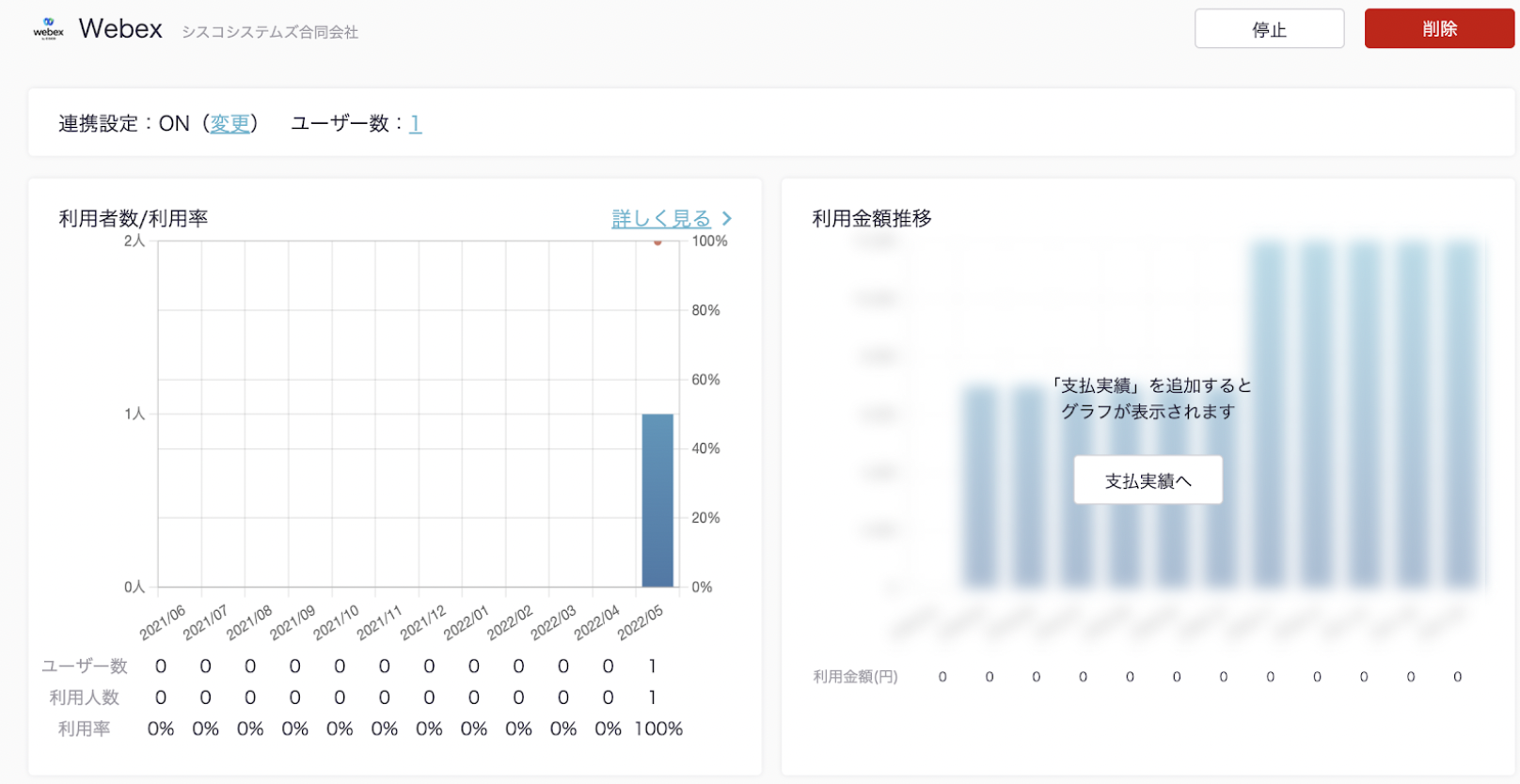
Task: Click the chevron arrow beside 詳しく見る
Action: [x=727, y=218]
